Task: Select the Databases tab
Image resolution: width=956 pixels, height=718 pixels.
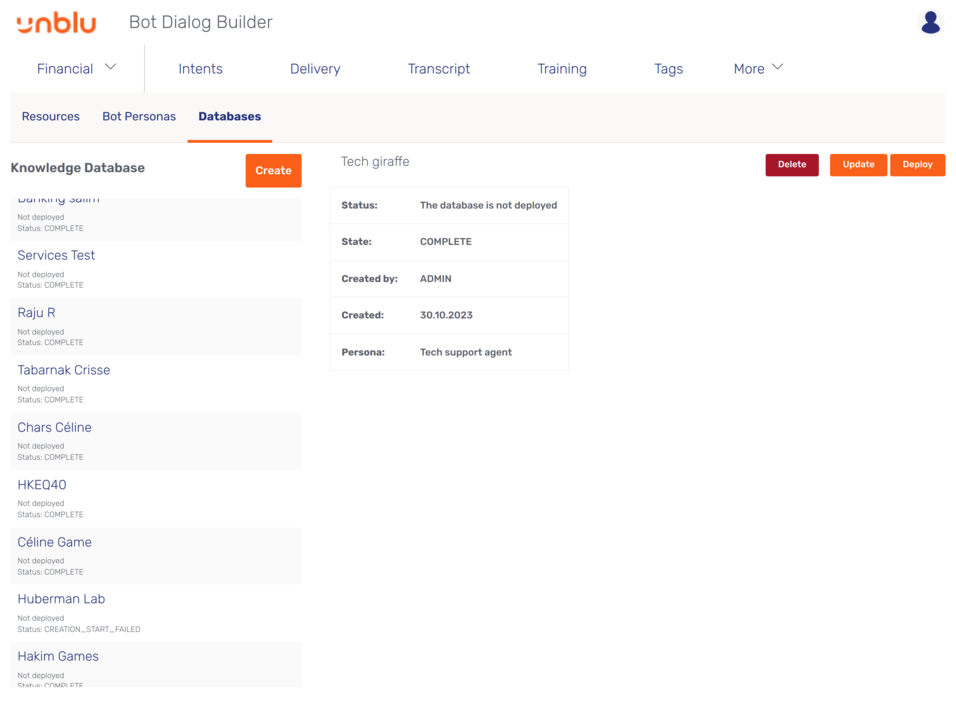Action: pyautogui.click(x=229, y=116)
